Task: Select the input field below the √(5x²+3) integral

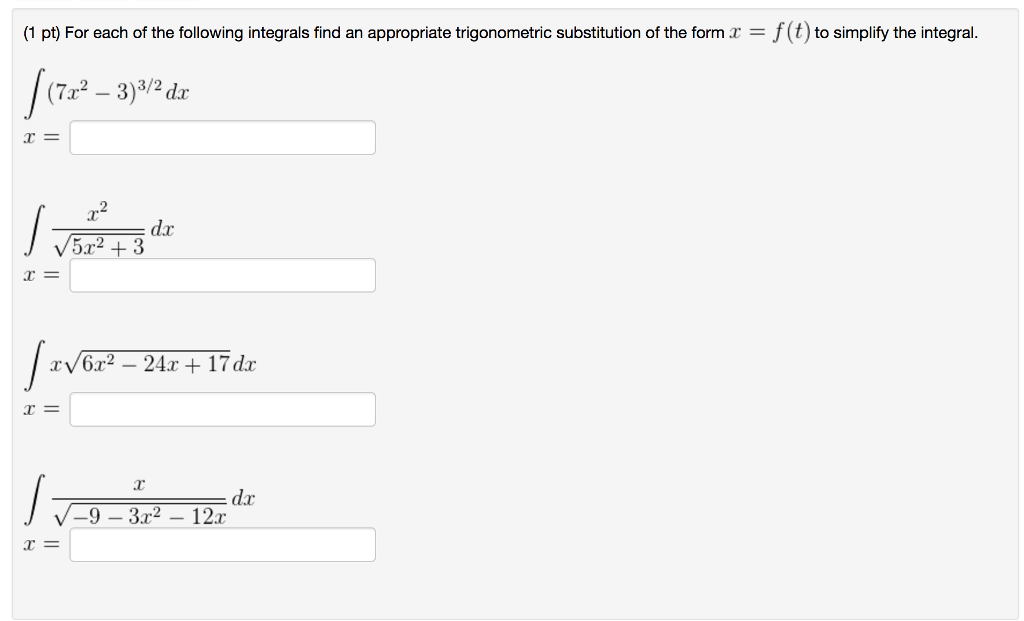Action: point(222,275)
